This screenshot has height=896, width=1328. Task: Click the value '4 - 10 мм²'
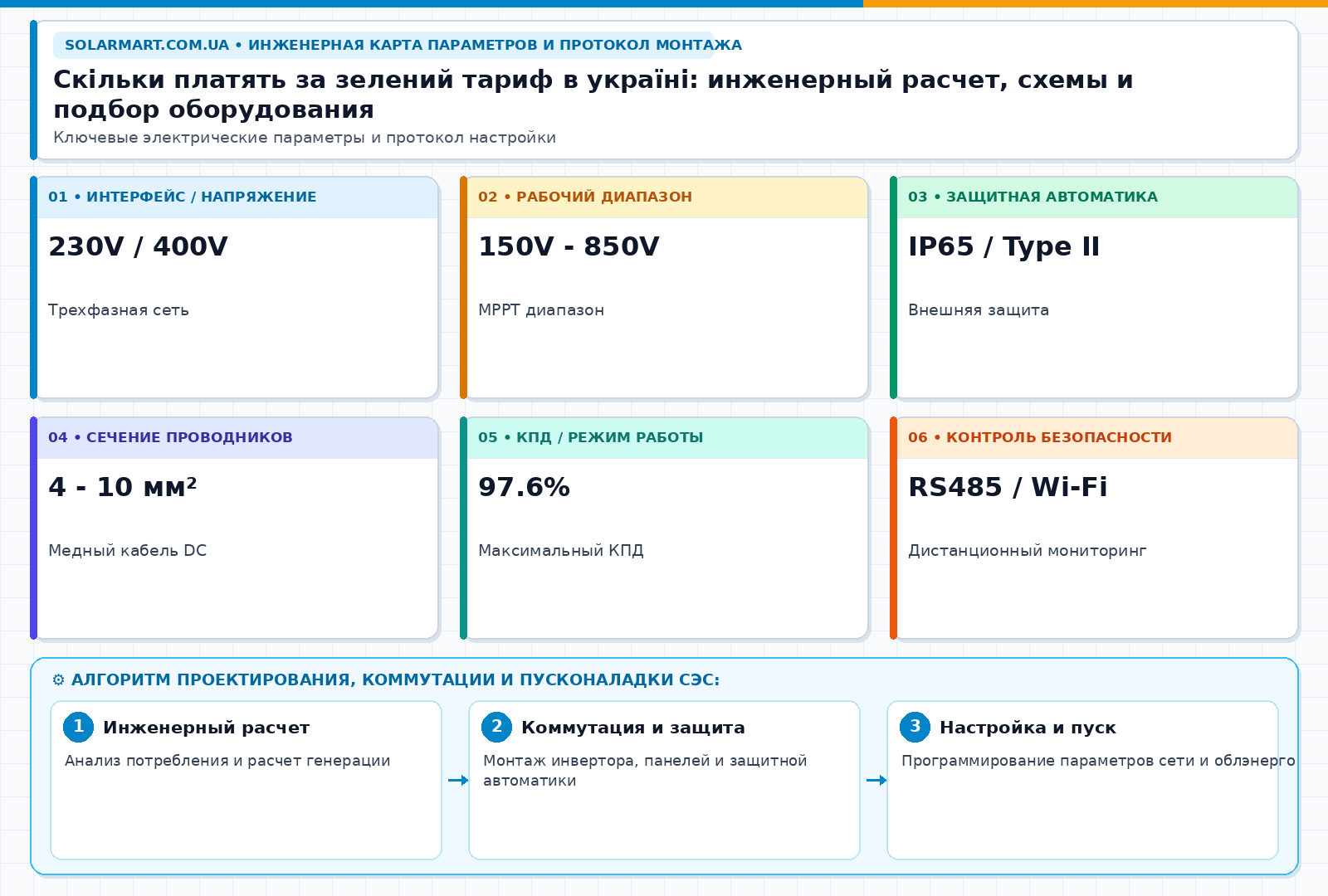[x=123, y=487]
